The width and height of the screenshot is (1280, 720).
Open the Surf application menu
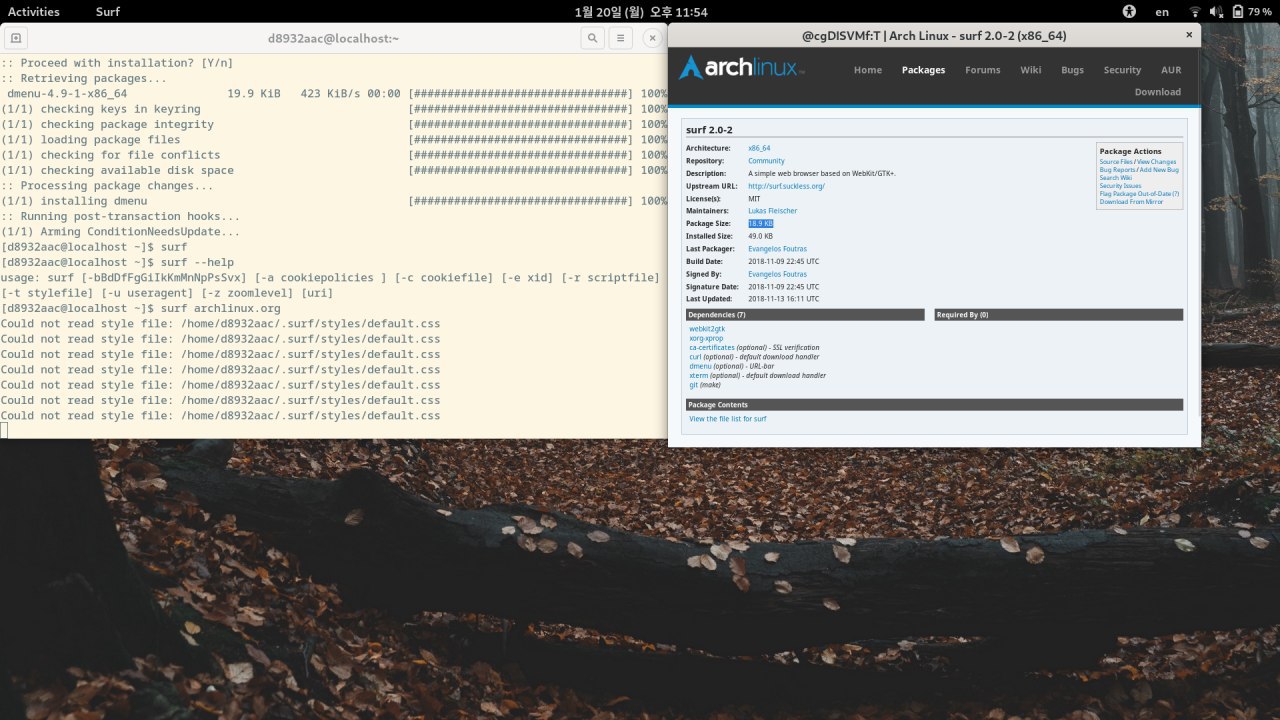108,12
